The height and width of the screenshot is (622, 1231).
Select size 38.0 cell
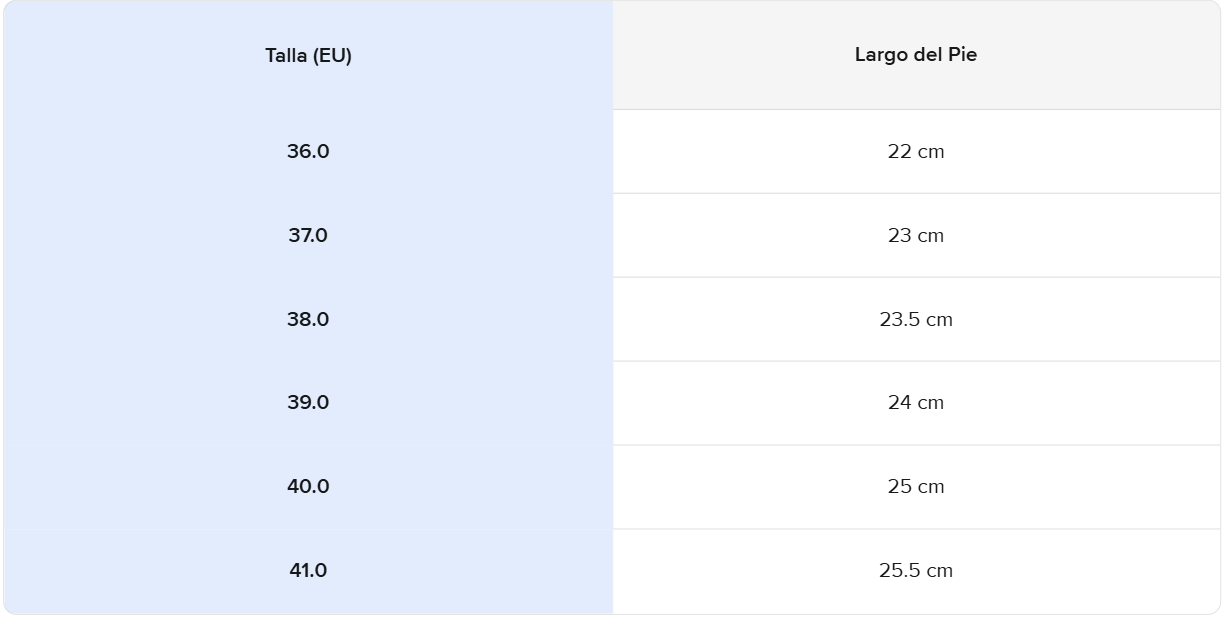click(x=308, y=320)
